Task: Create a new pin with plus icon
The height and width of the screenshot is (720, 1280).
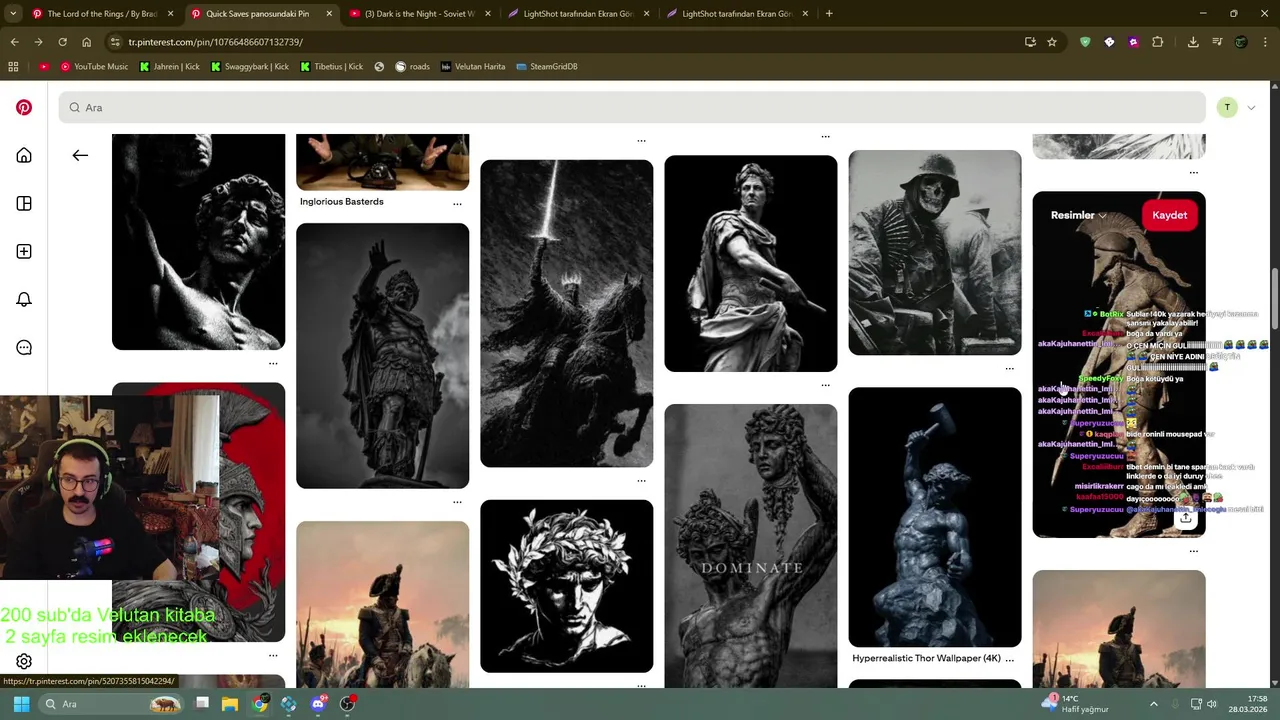Action: [24, 251]
